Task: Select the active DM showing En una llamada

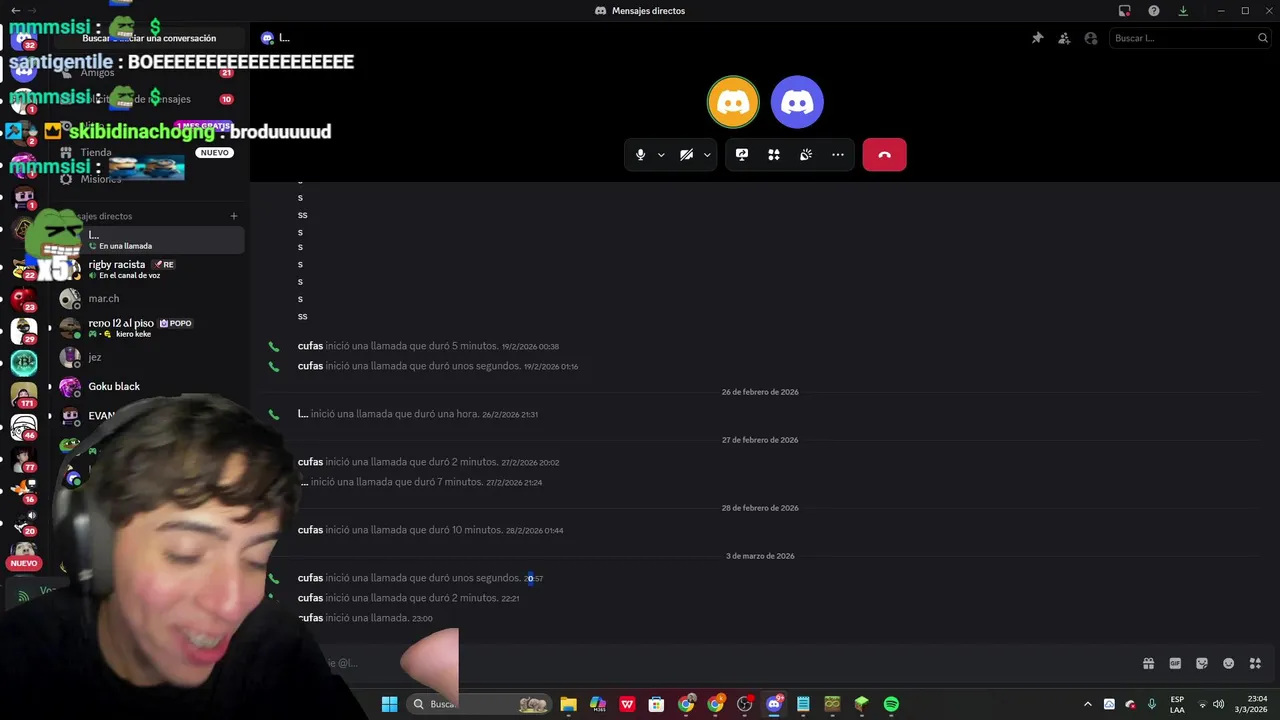Action: point(150,240)
